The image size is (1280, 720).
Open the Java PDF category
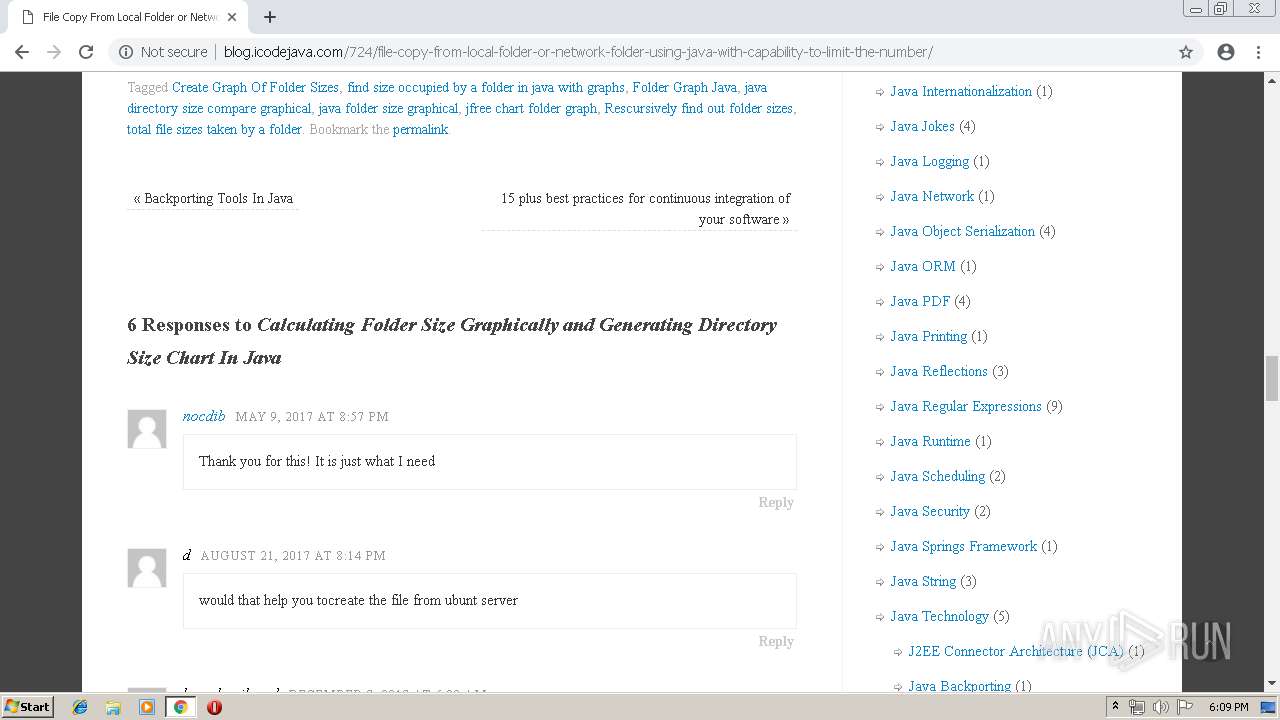(x=920, y=301)
